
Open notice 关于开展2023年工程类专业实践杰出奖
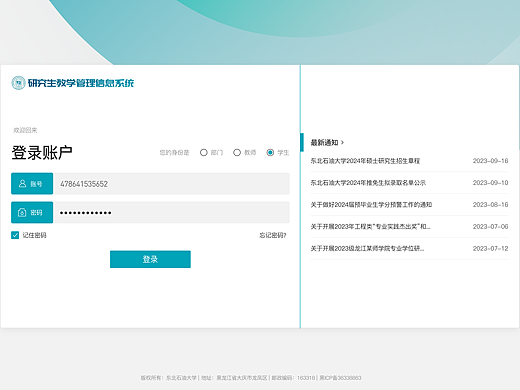370,227
